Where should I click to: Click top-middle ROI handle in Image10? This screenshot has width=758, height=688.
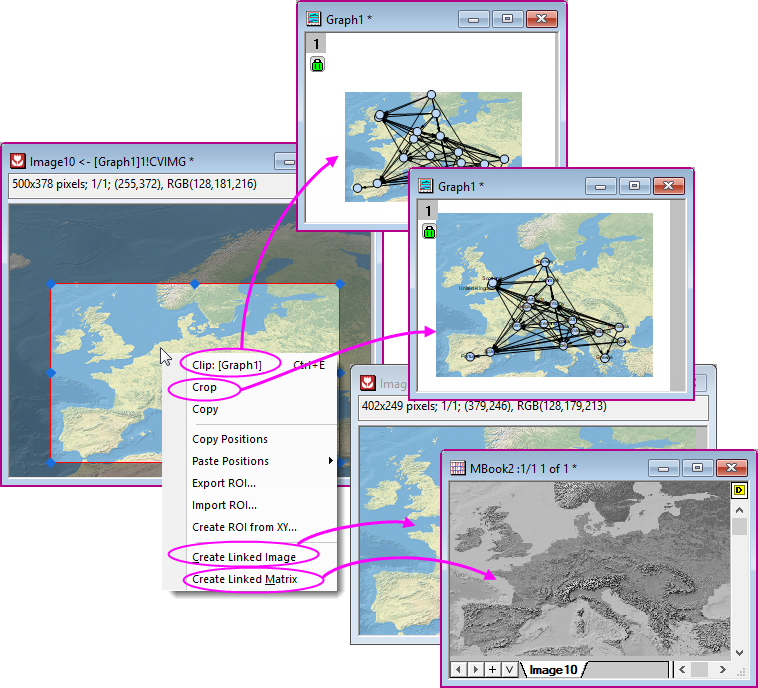coord(194,284)
